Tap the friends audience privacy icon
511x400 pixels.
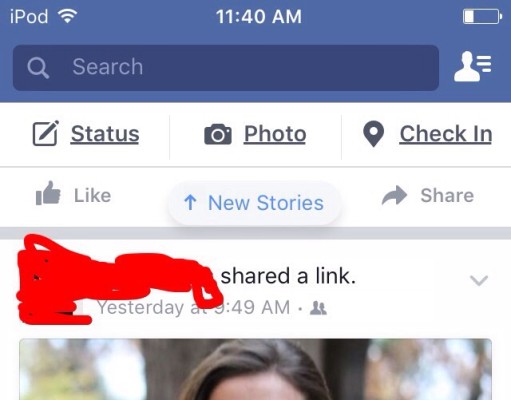pos(318,308)
